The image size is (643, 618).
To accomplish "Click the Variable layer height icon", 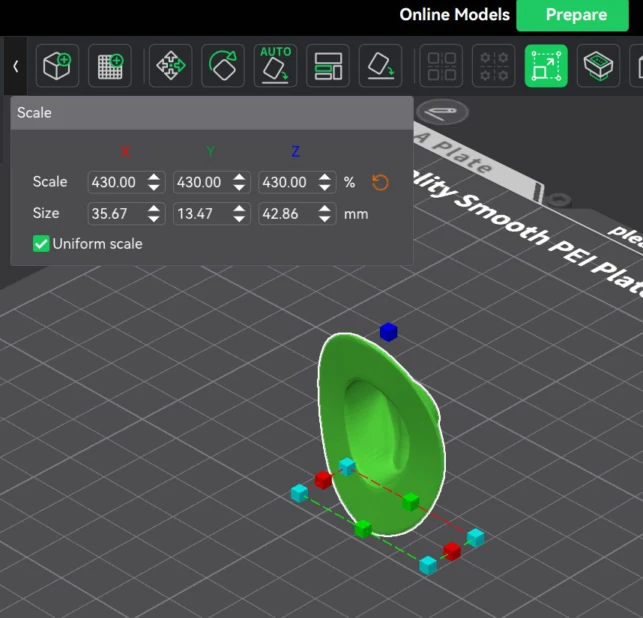I will pos(598,66).
